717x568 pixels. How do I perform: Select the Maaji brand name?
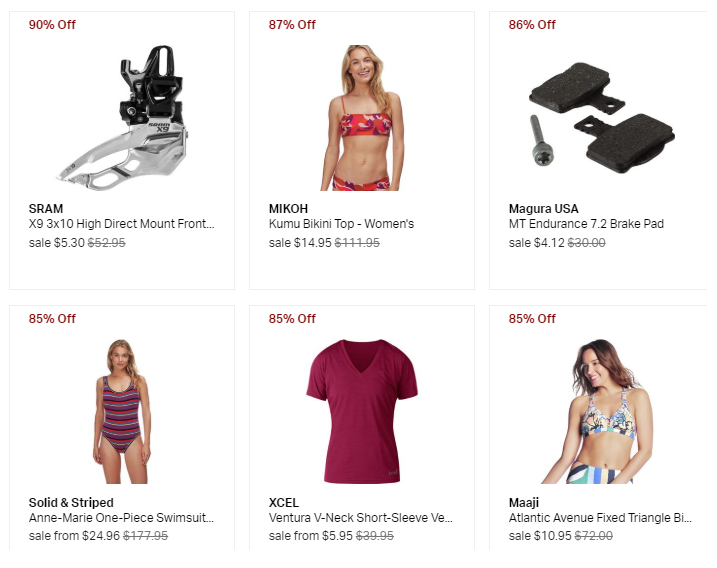tap(524, 503)
